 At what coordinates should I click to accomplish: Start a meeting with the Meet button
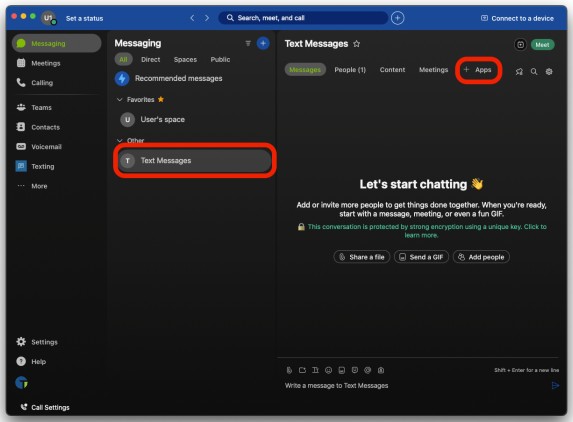[542, 45]
